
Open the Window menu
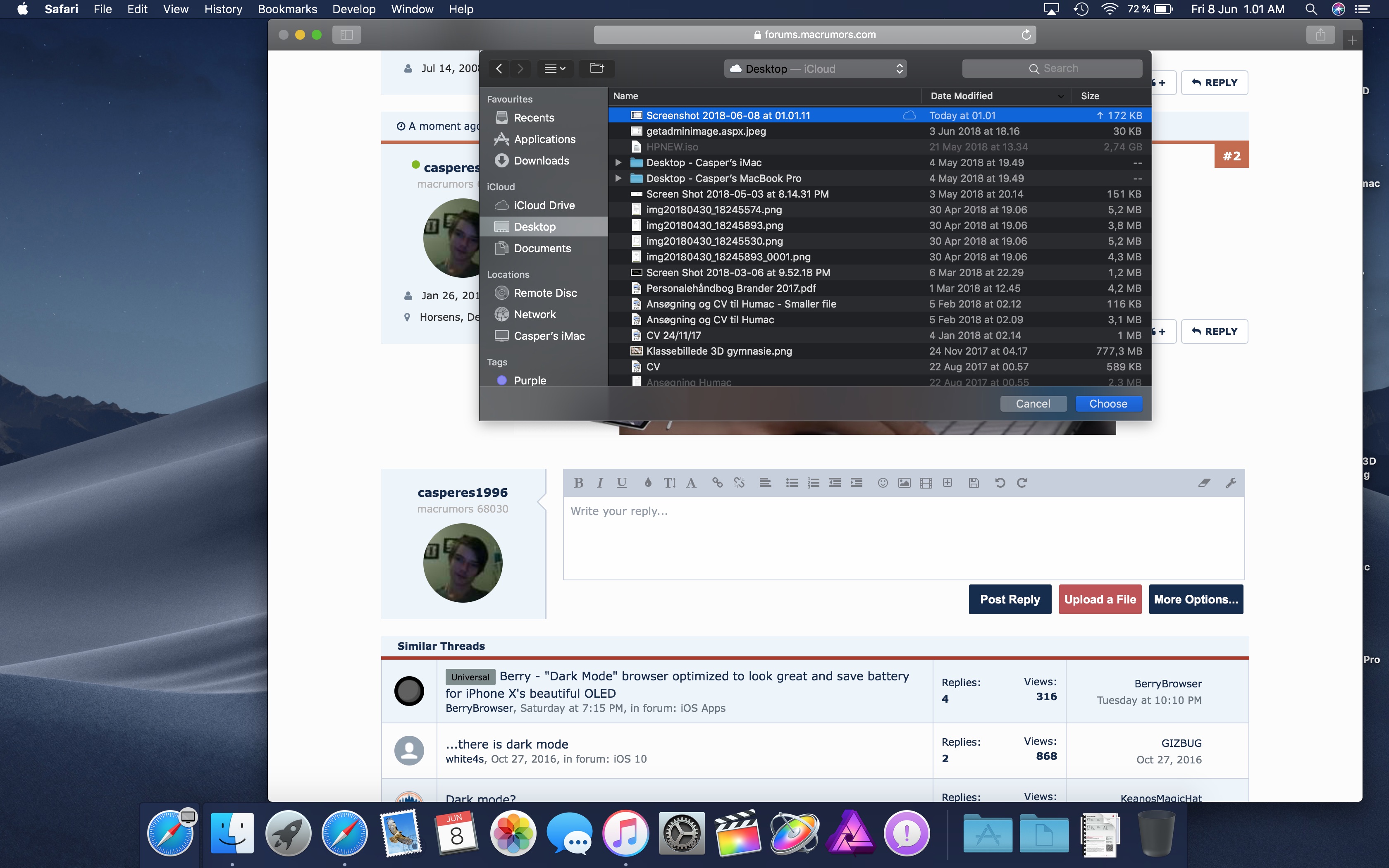pyautogui.click(x=412, y=9)
